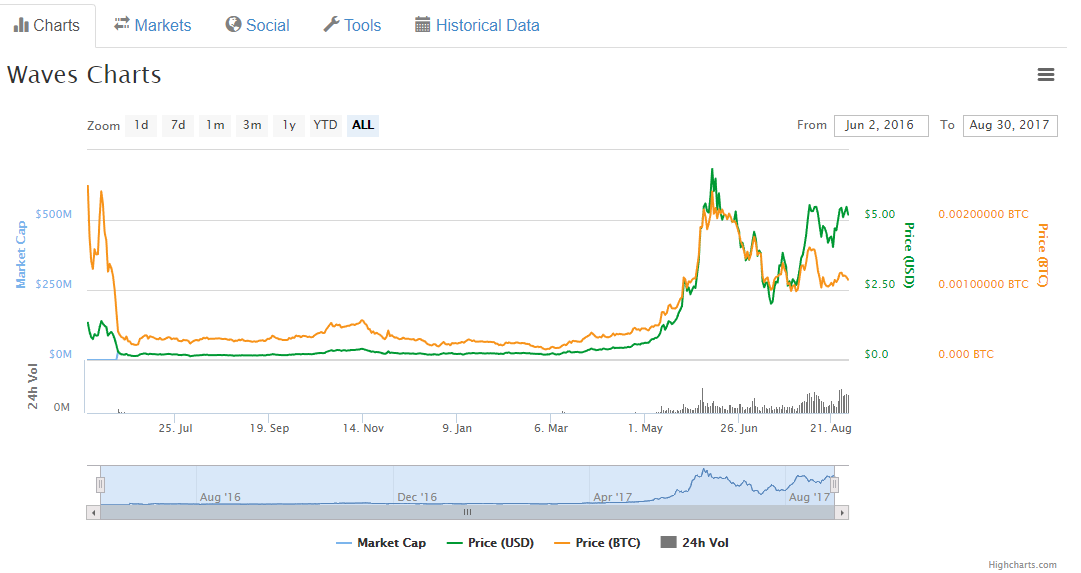This screenshot has height=573, width=1081.
Task: Click the blue Market Cap legend line marker
Action: click(x=344, y=543)
